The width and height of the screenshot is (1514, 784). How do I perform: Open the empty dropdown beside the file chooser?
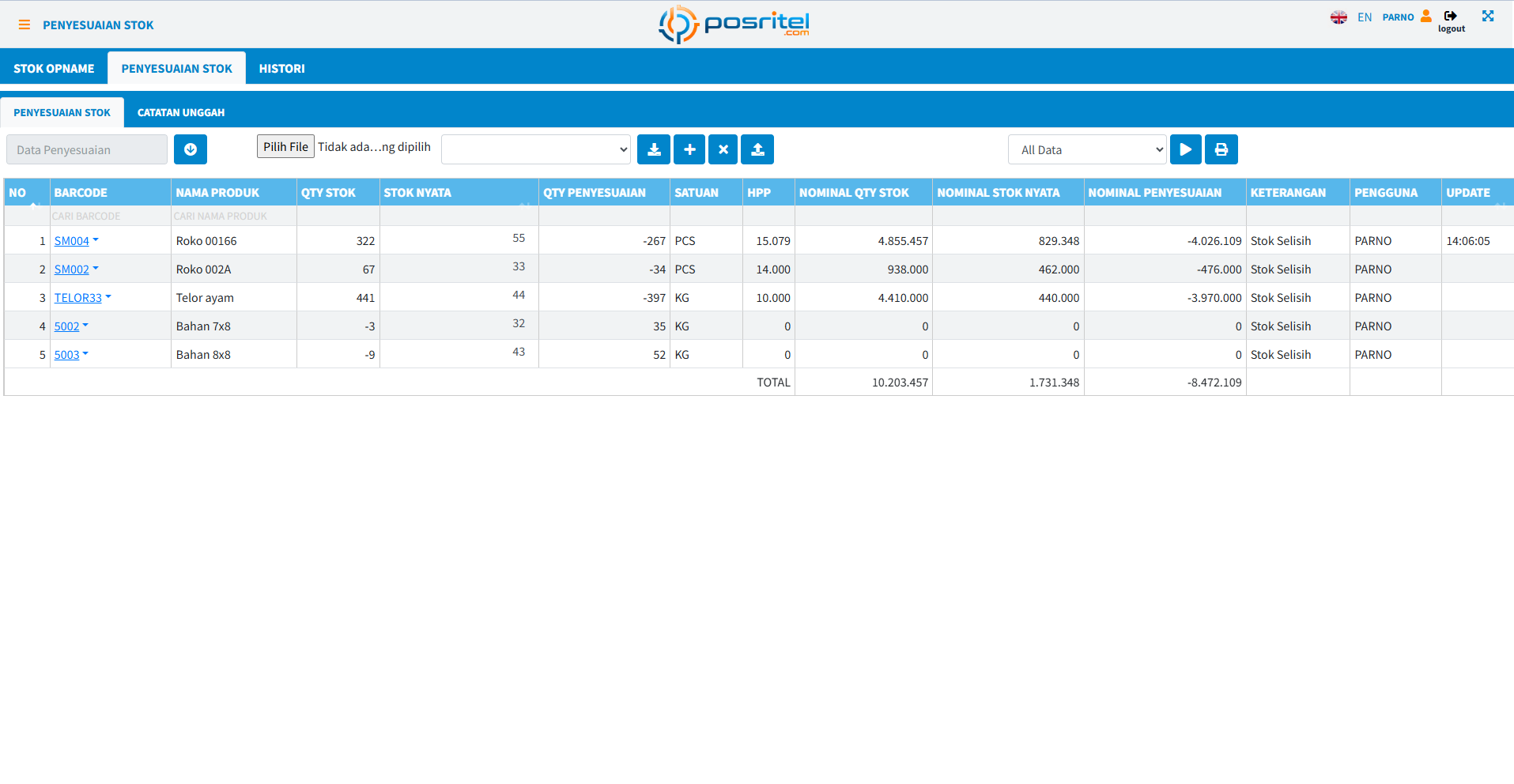pos(536,149)
